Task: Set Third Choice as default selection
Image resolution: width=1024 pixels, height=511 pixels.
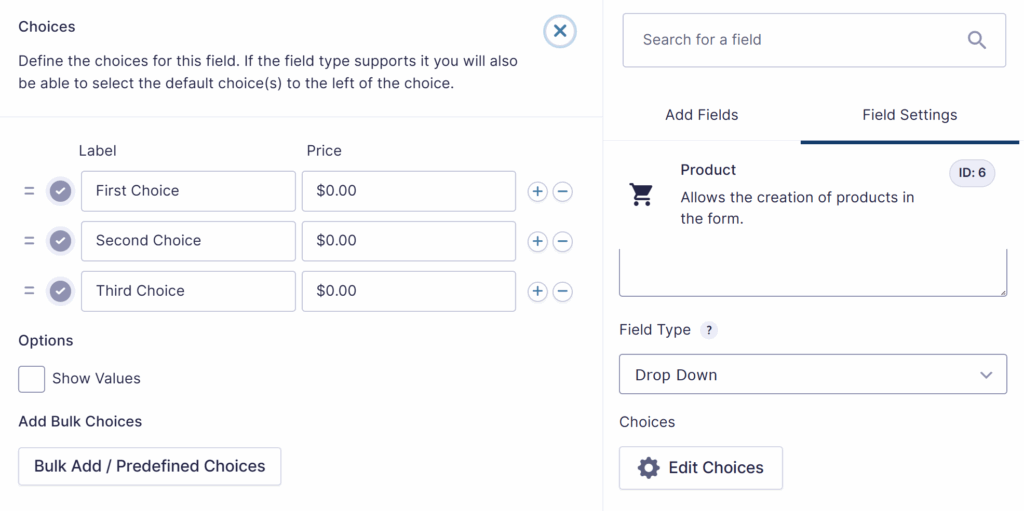Action: (x=60, y=291)
